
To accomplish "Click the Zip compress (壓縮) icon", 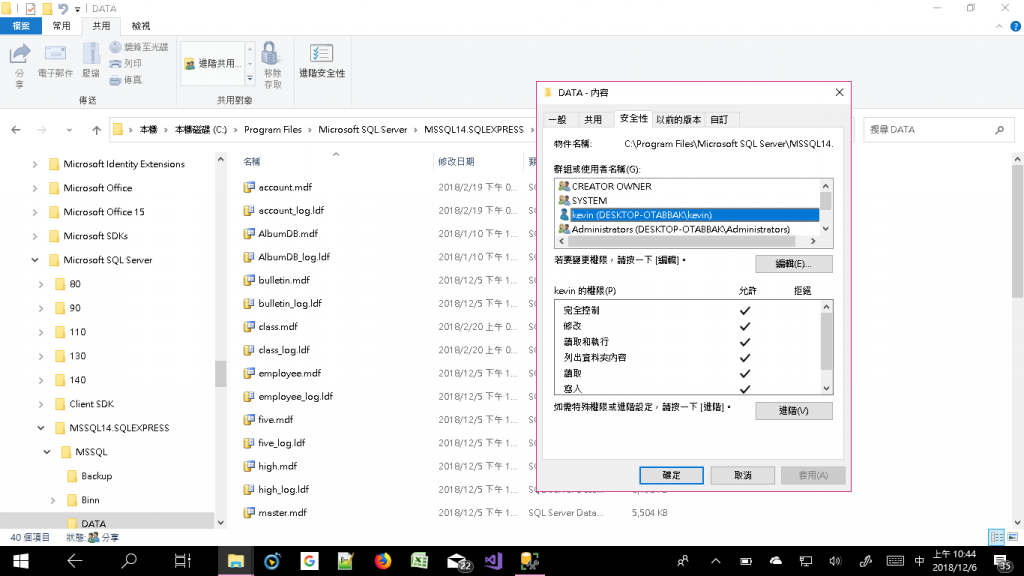I will (x=91, y=61).
